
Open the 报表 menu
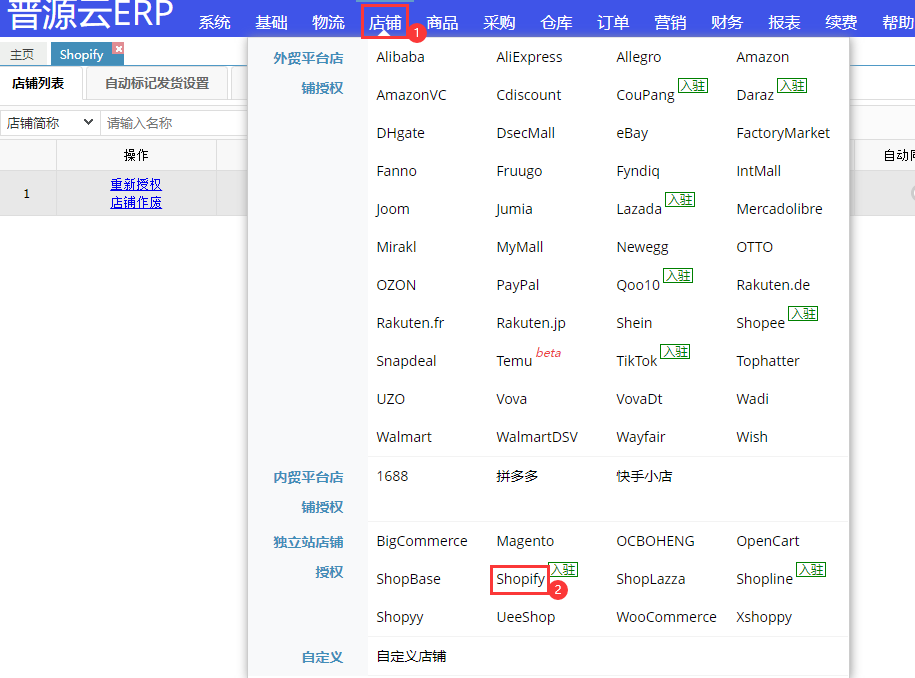(784, 22)
